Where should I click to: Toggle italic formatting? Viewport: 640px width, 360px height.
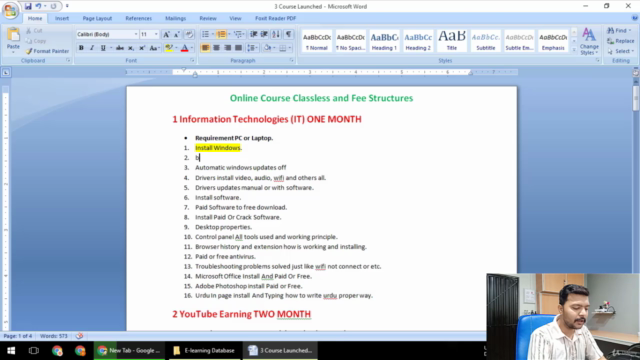pos(92,48)
